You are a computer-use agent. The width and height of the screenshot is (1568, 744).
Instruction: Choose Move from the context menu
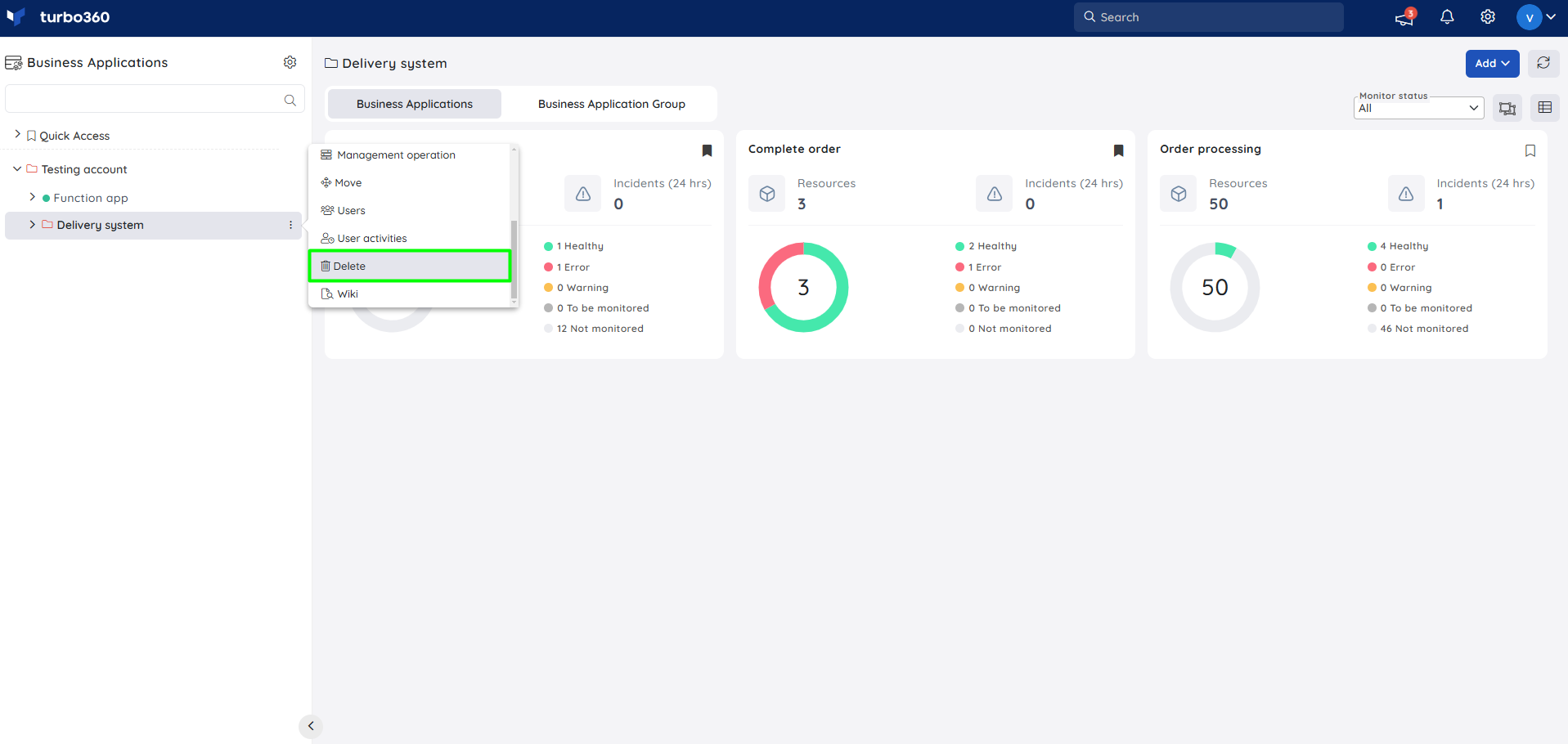(x=410, y=183)
